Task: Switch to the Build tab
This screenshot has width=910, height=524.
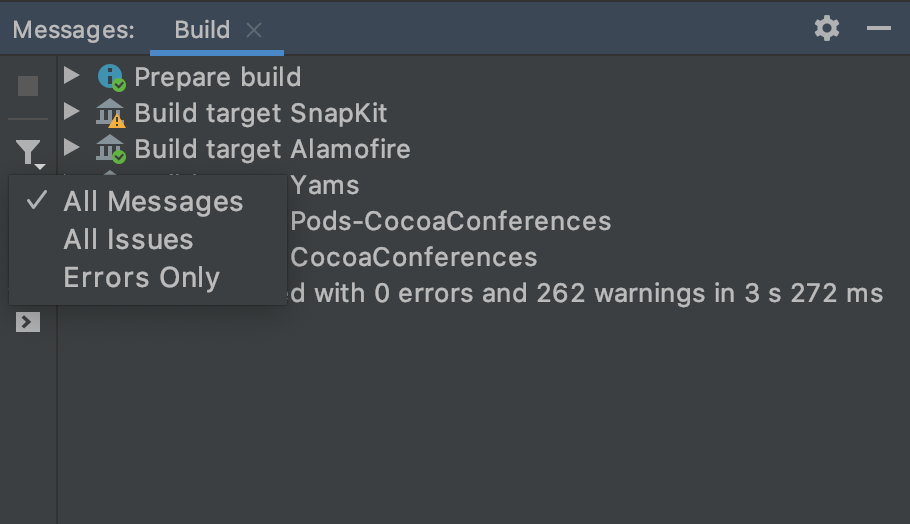Action: [x=202, y=30]
